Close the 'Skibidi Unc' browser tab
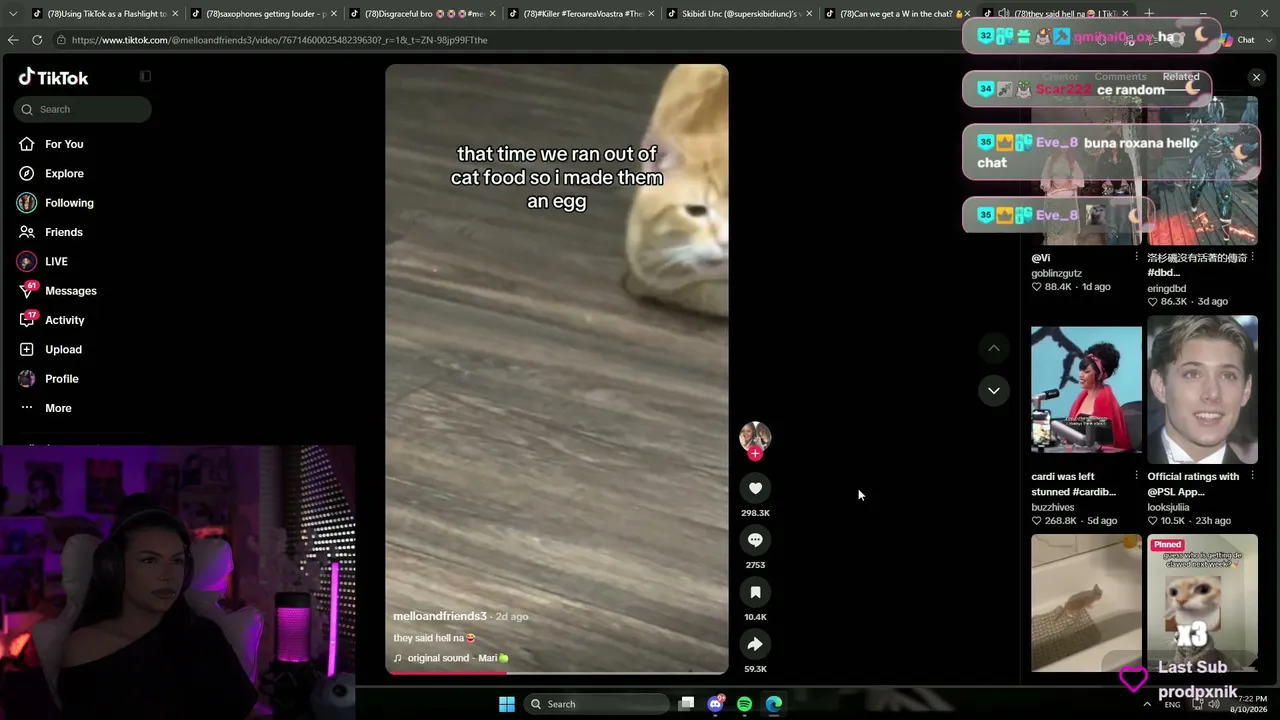The height and width of the screenshot is (720, 1280). (x=809, y=14)
